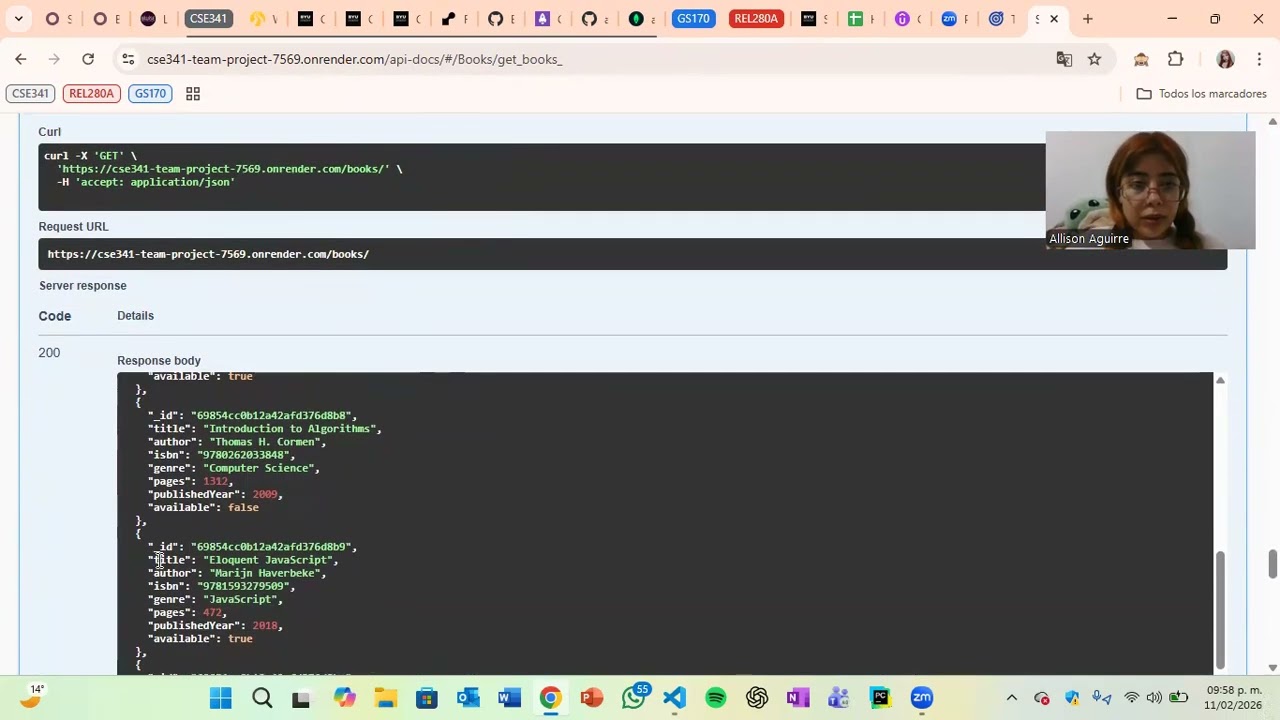
Task: Click the address bar URL
Action: point(354,59)
